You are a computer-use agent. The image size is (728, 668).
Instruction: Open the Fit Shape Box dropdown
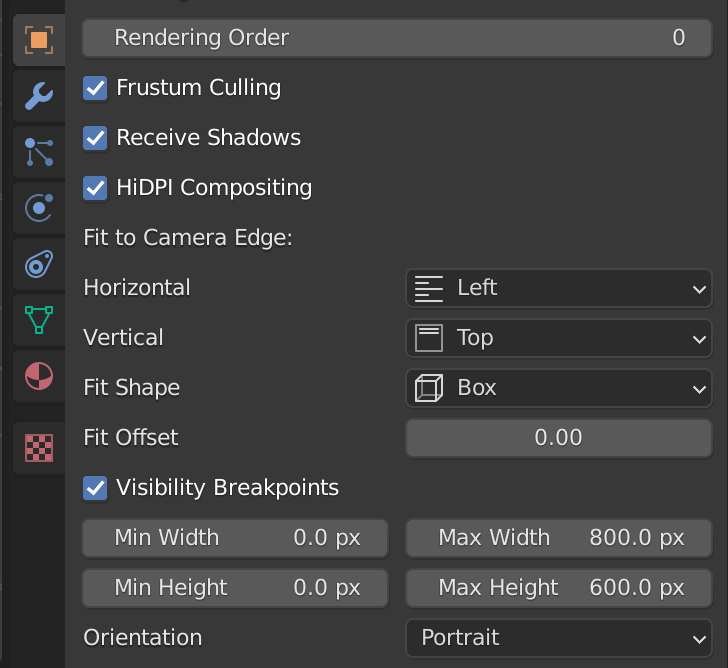[x=559, y=388]
